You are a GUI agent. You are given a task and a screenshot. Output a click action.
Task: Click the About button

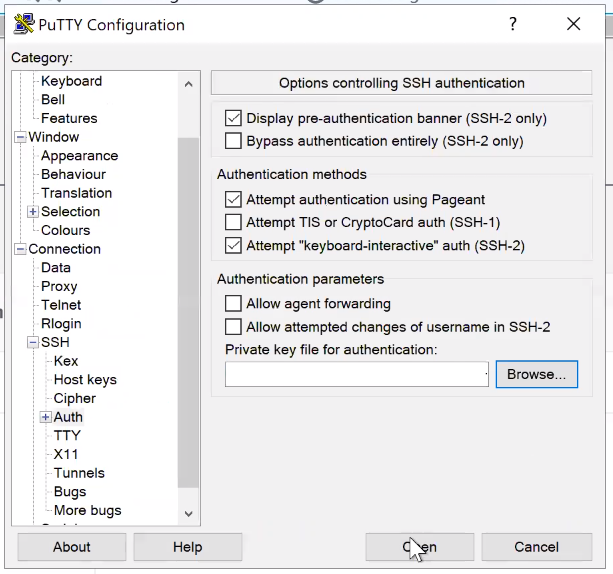tap(72, 547)
